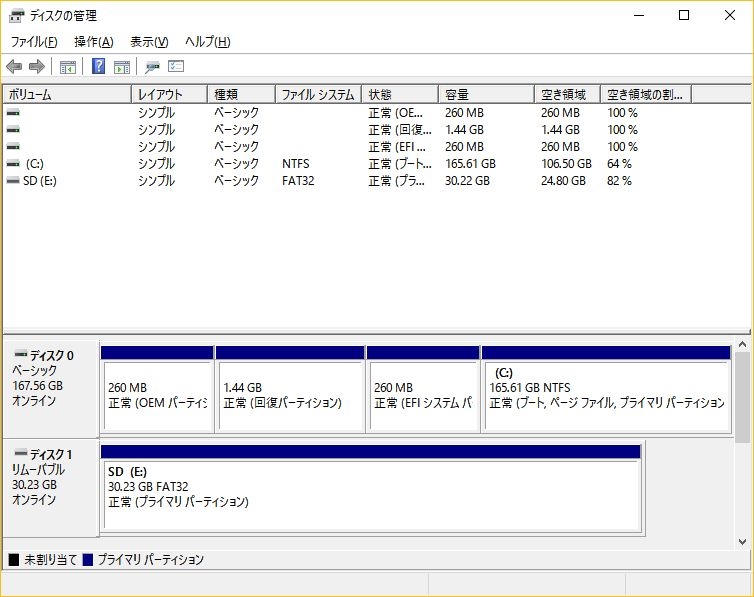
Task: Select the SD (E:) 30.23 GB FAT32 partition block
Action: click(371, 488)
